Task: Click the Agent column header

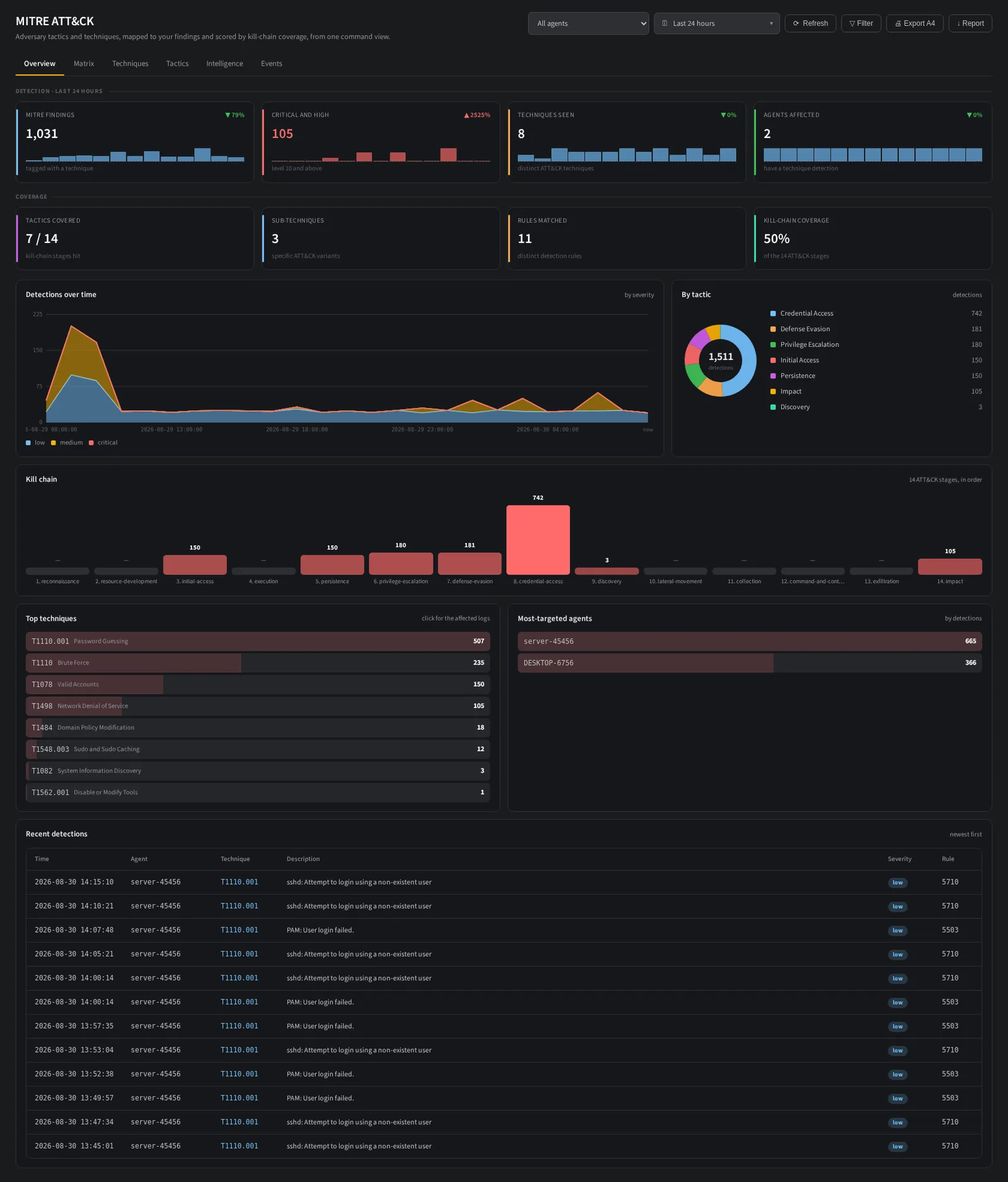Action: (x=139, y=859)
